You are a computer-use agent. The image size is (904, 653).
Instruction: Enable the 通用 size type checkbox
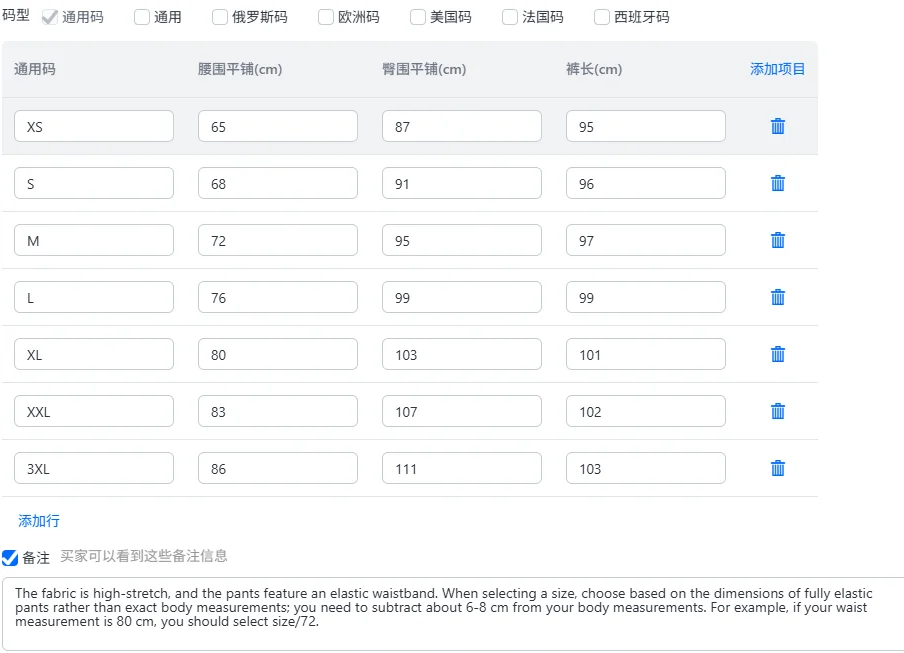pos(142,17)
